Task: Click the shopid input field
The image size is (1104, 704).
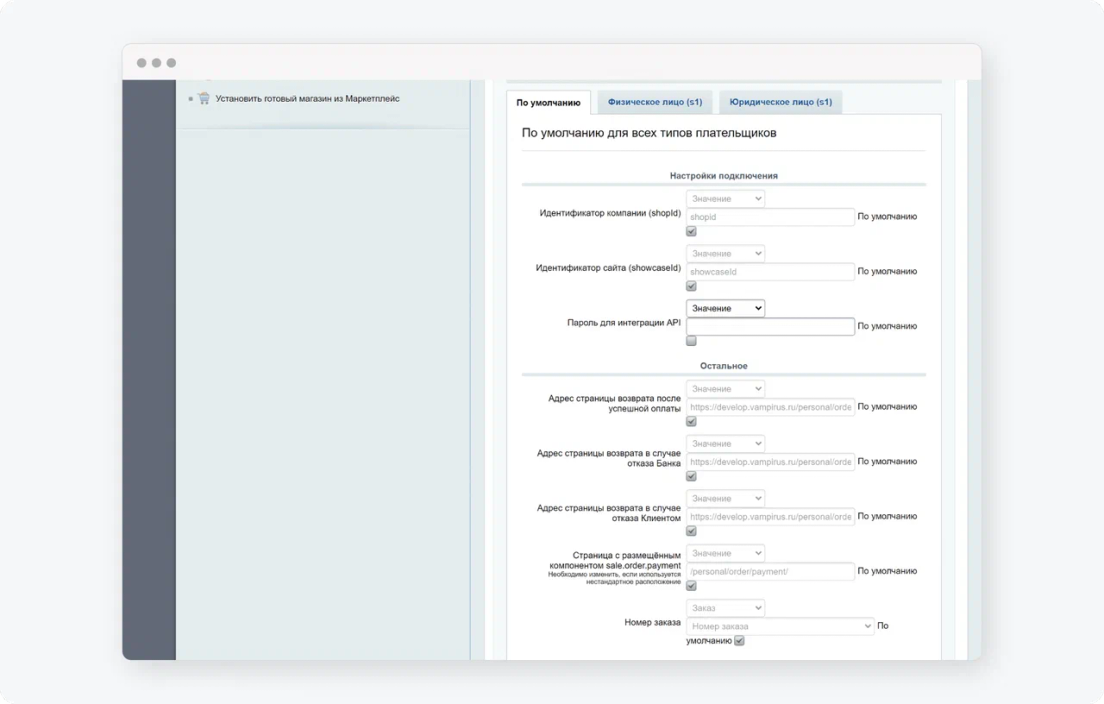Action: [x=770, y=217]
